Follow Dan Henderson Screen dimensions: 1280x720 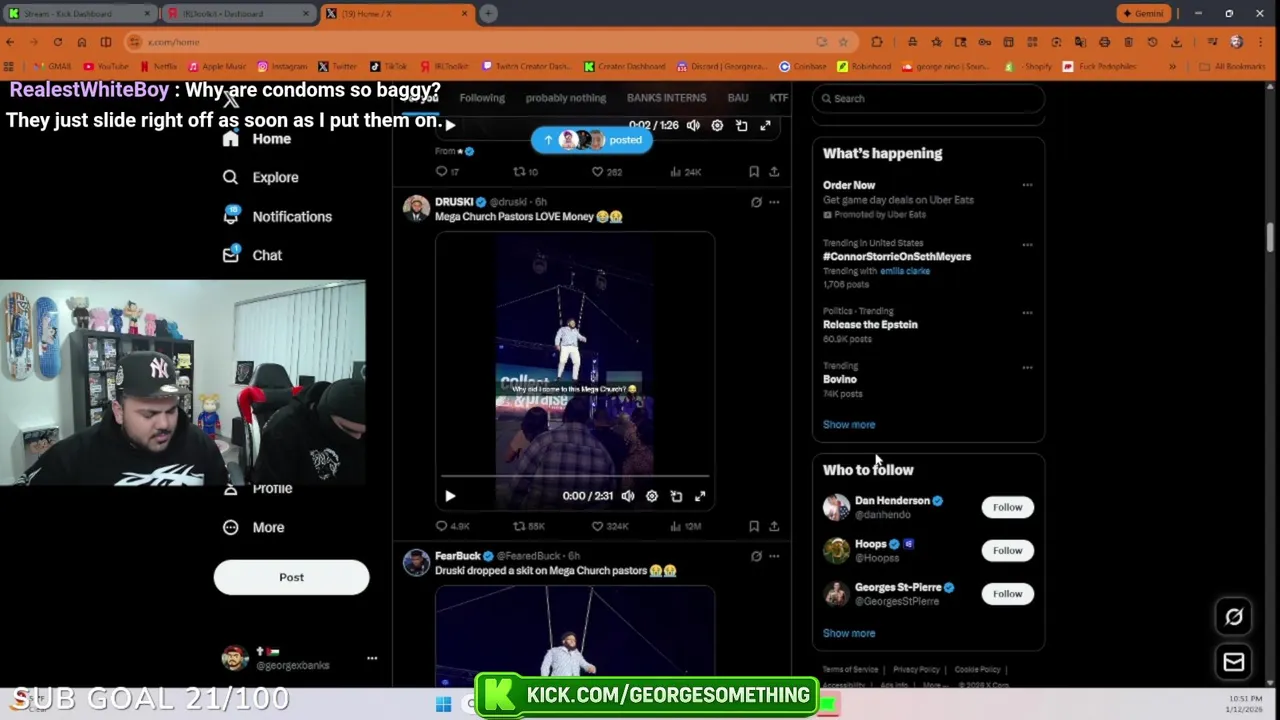point(1007,507)
